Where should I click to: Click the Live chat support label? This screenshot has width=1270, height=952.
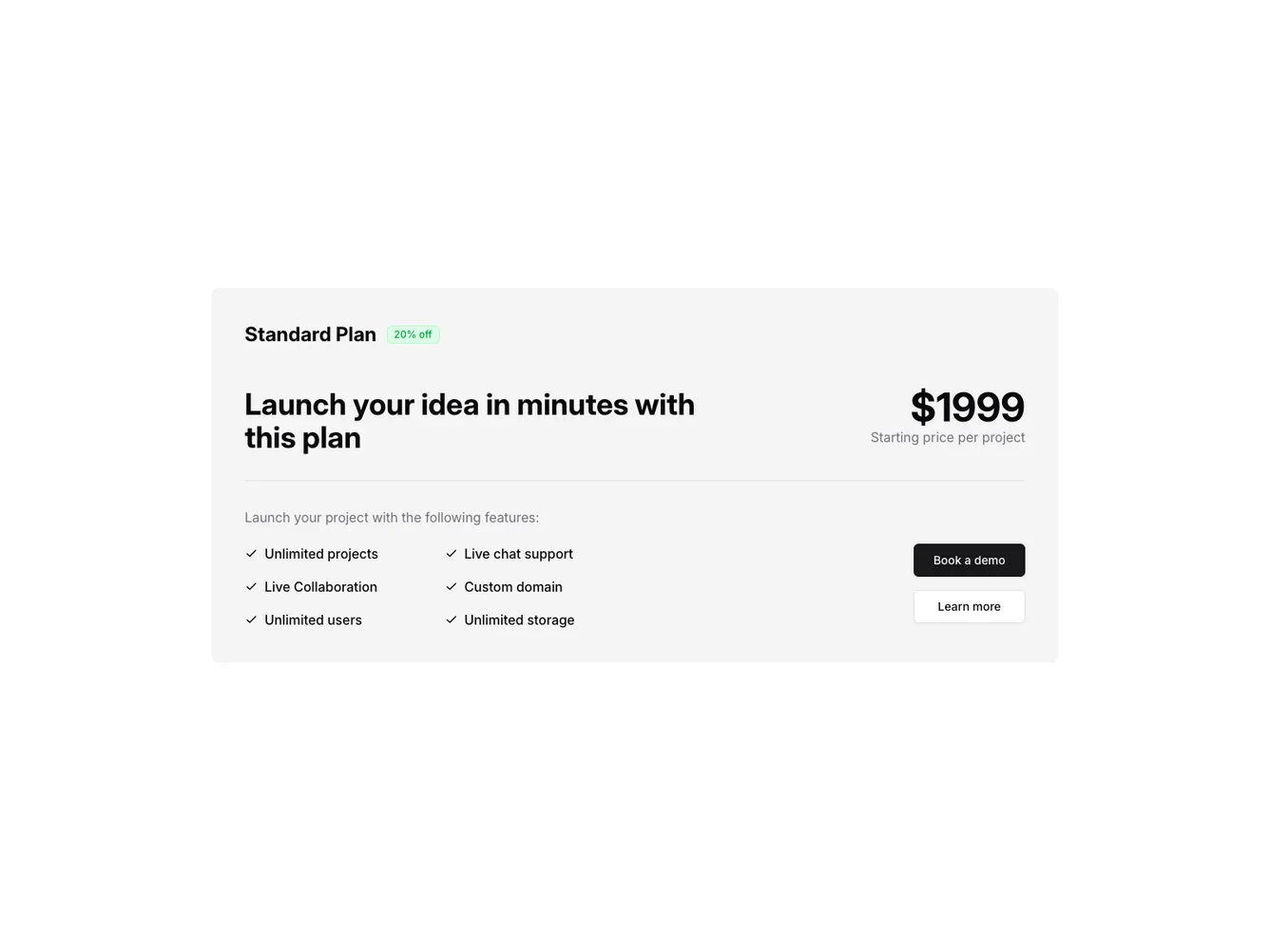pos(518,553)
